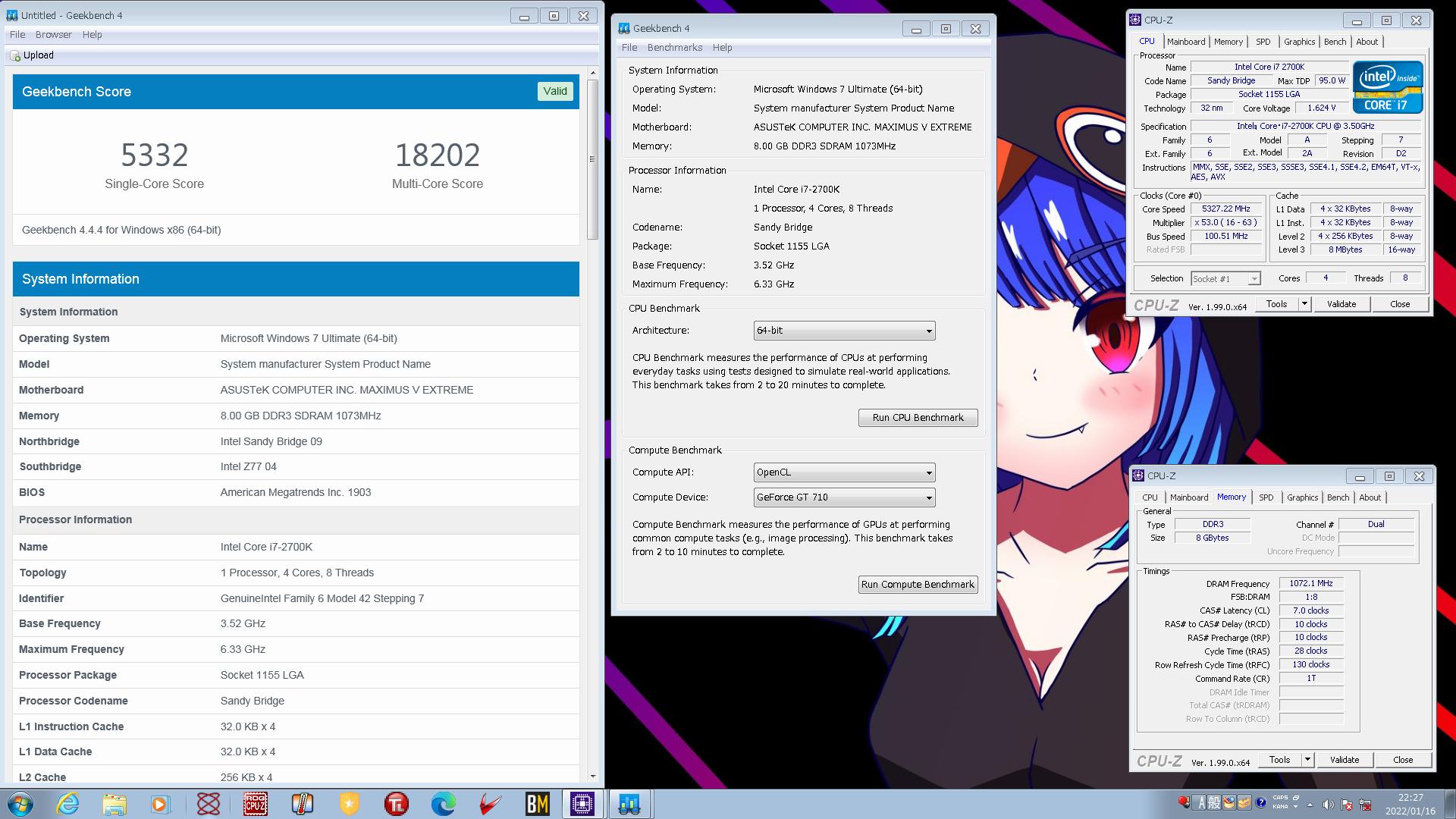
Task: Click Run CPU Benchmark button
Action: point(918,418)
